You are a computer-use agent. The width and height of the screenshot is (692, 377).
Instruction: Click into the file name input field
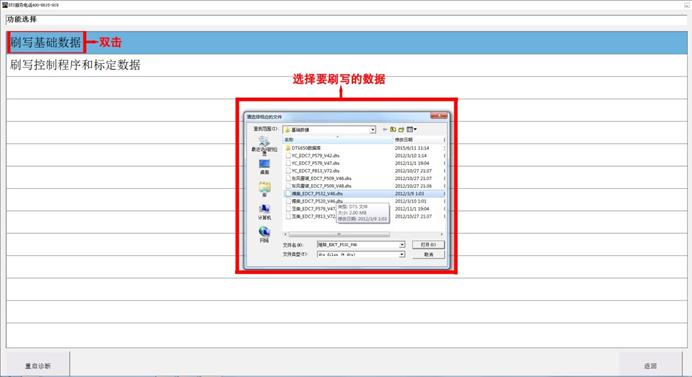pos(358,245)
